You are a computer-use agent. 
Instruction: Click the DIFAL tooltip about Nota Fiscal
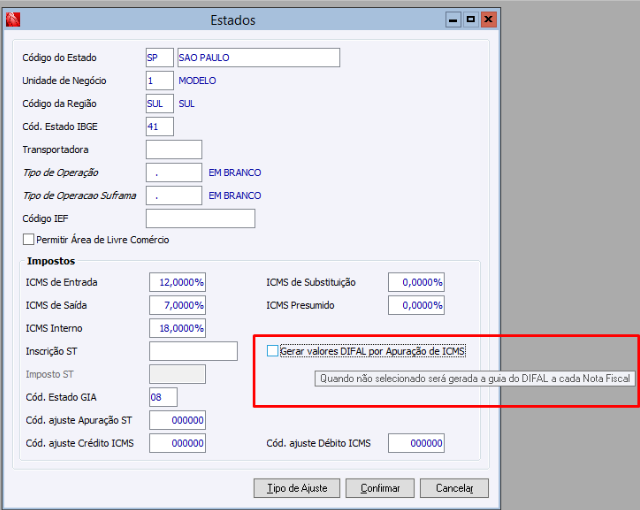(475, 379)
